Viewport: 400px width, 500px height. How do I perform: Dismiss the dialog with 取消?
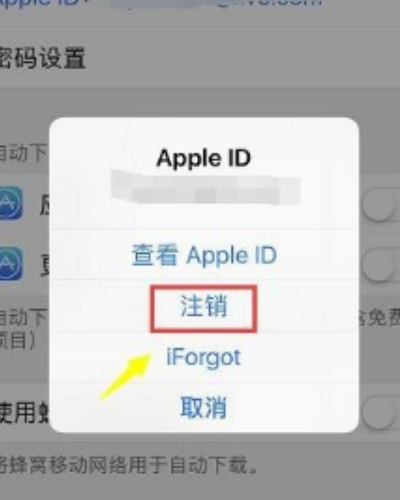point(204,407)
